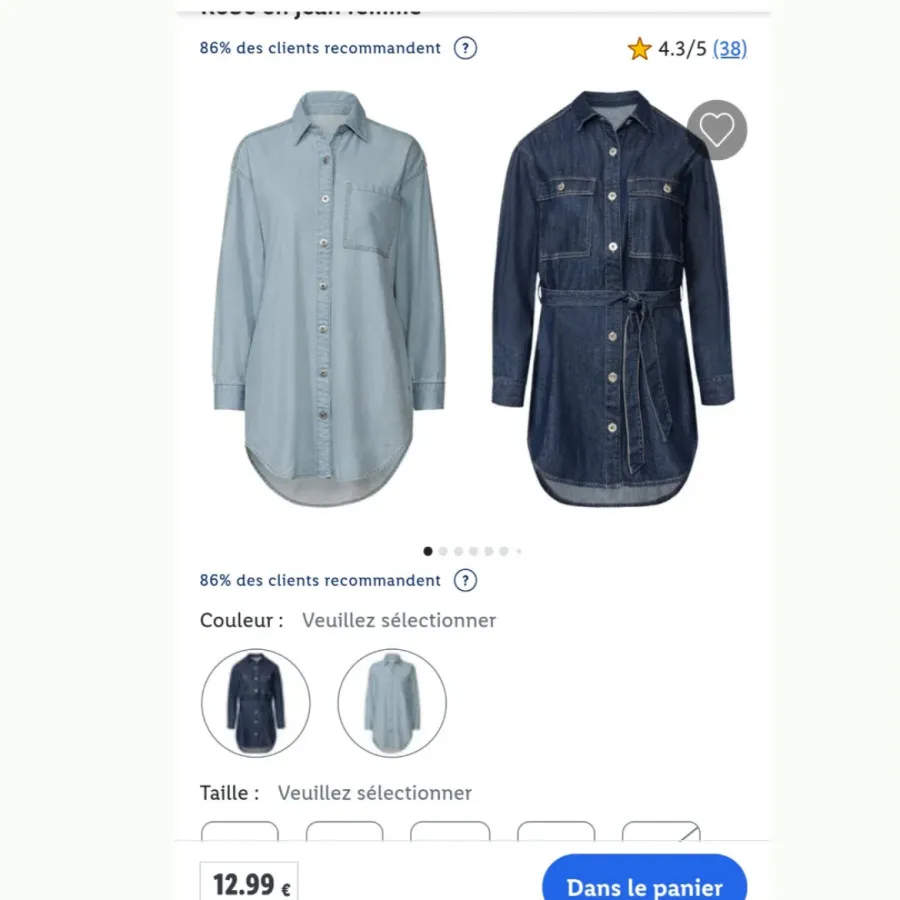Select the dark blue denim color swatch

255,703
